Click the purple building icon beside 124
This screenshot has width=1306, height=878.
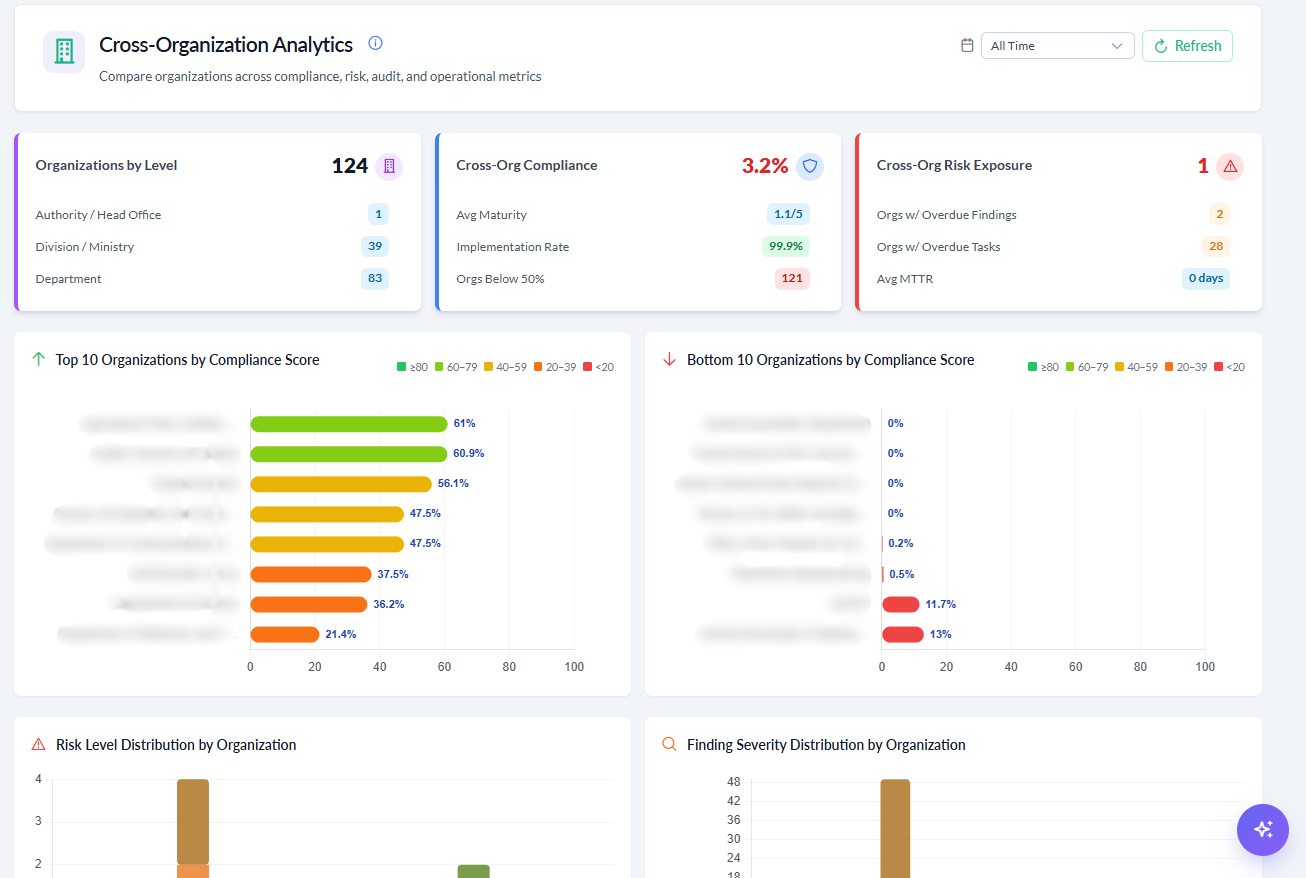tap(389, 166)
